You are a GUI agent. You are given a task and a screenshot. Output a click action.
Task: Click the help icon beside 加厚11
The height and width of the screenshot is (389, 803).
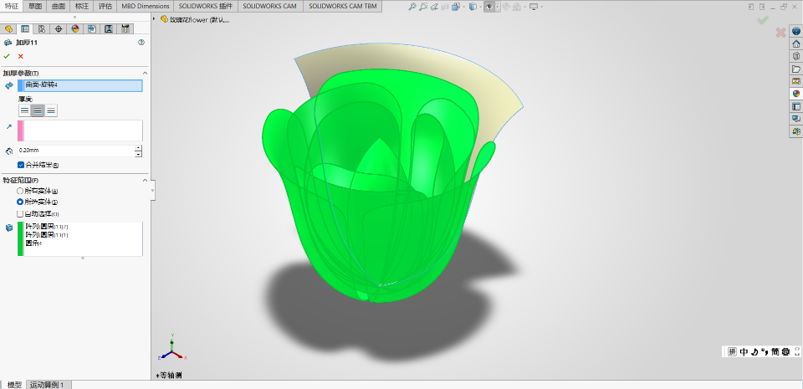141,42
